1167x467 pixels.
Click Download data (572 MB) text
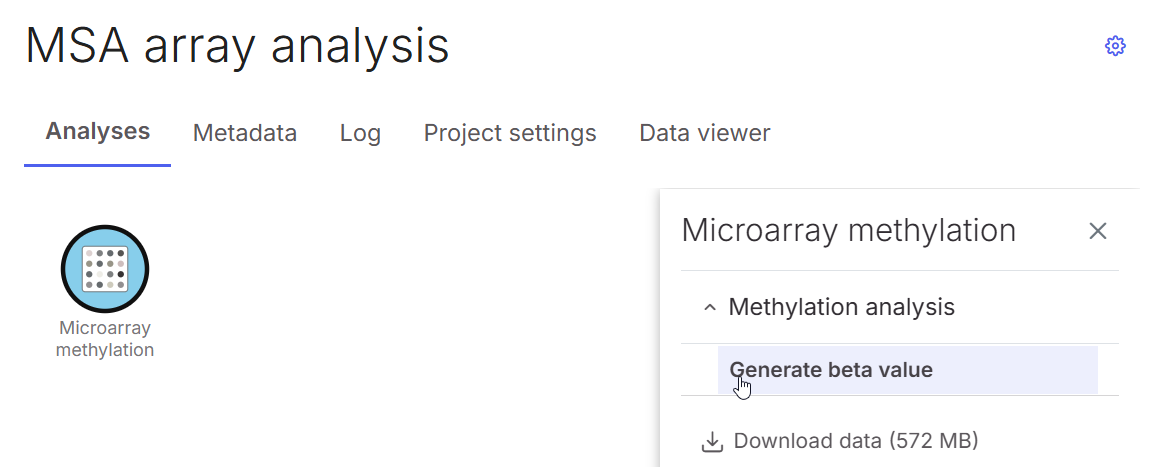[x=856, y=441]
